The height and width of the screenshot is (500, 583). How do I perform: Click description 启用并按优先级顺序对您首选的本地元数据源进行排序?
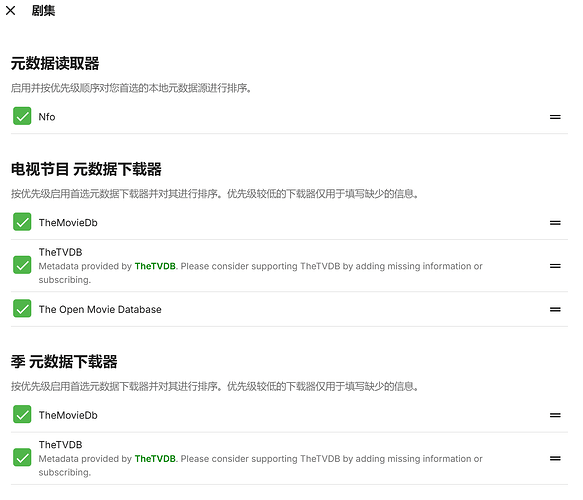(131, 88)
